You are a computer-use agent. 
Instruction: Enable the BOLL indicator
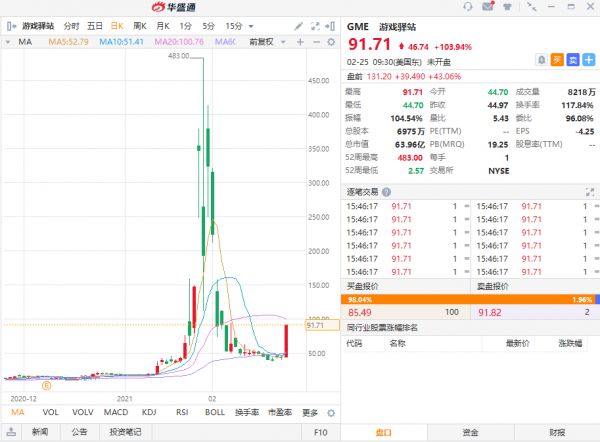coord(214,412)
